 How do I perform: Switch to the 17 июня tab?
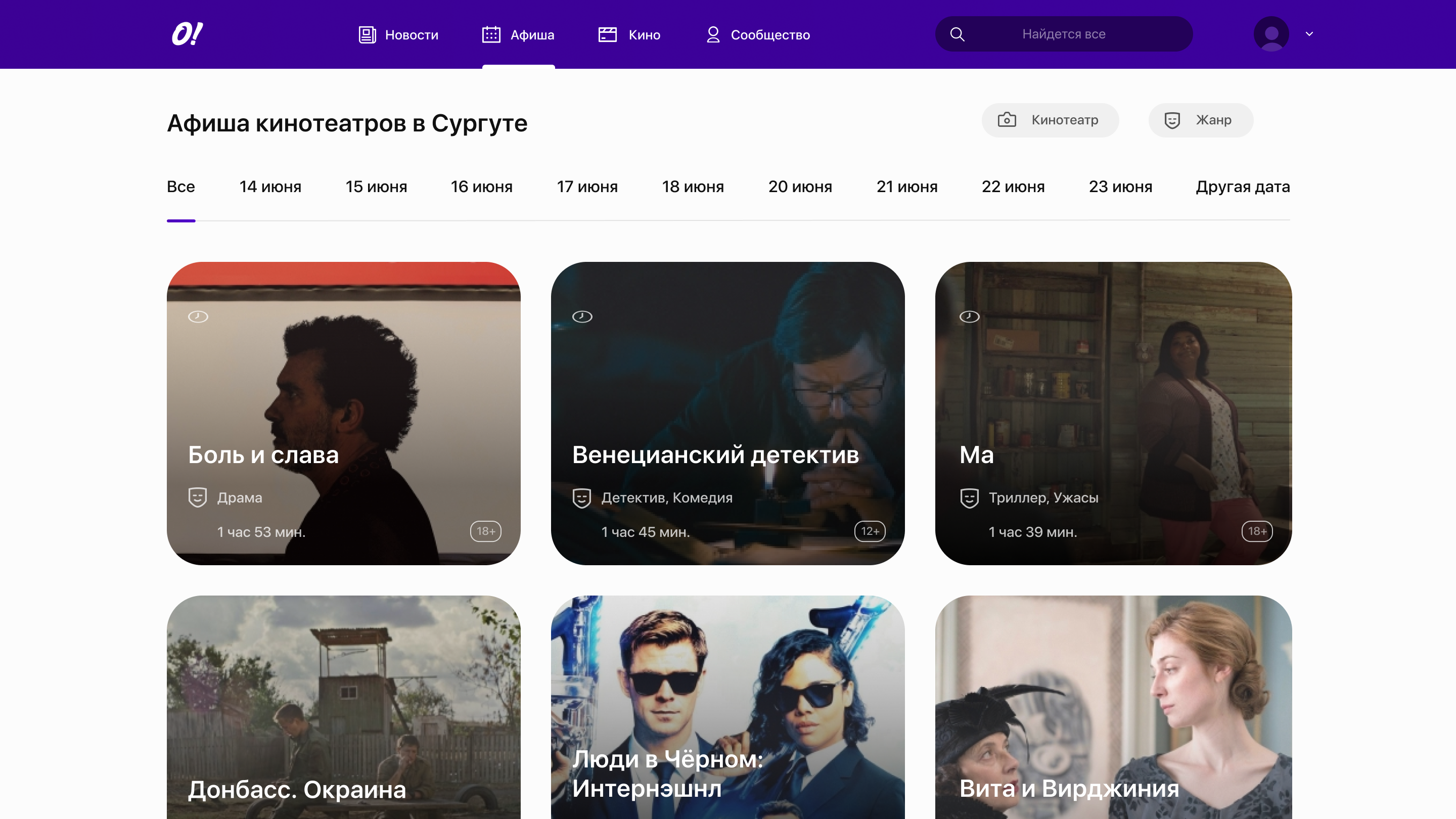[586, 187]
